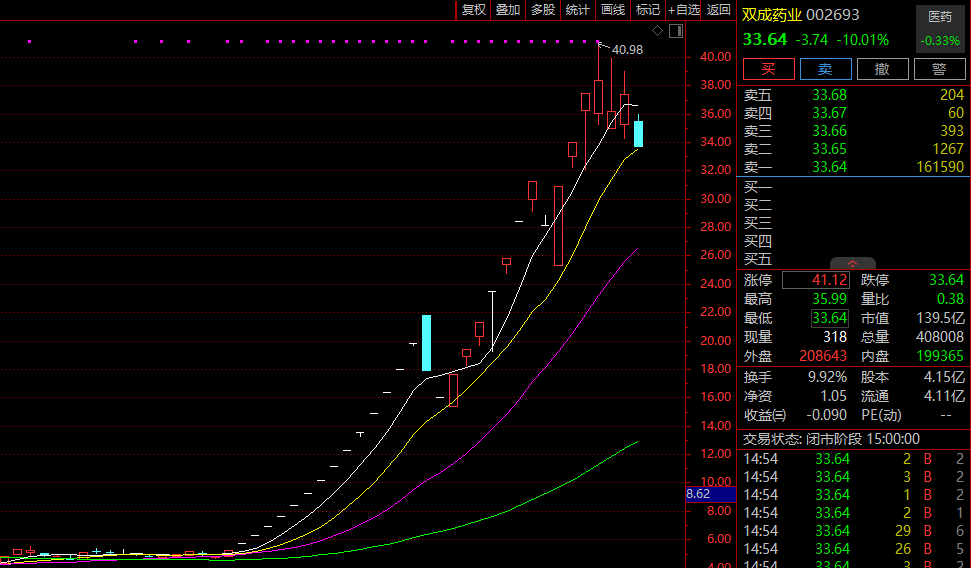Image resolution: width=971 pixels, height=568 pixels.
Task: Open the 叠加 overlay option
Action: pyautogui.click(x=508, y=10)
